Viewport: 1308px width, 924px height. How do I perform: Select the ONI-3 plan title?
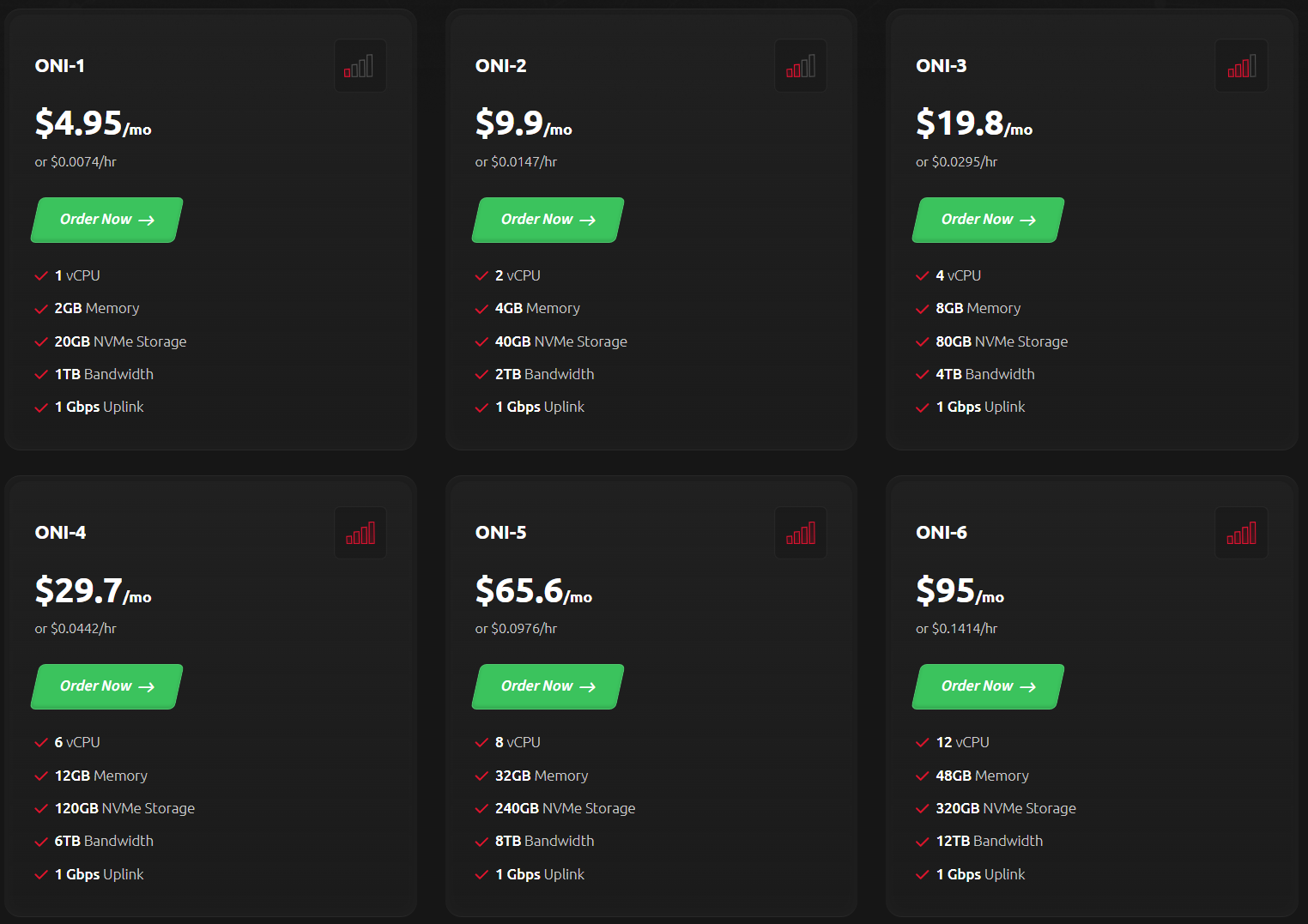[x=941, y=66]
